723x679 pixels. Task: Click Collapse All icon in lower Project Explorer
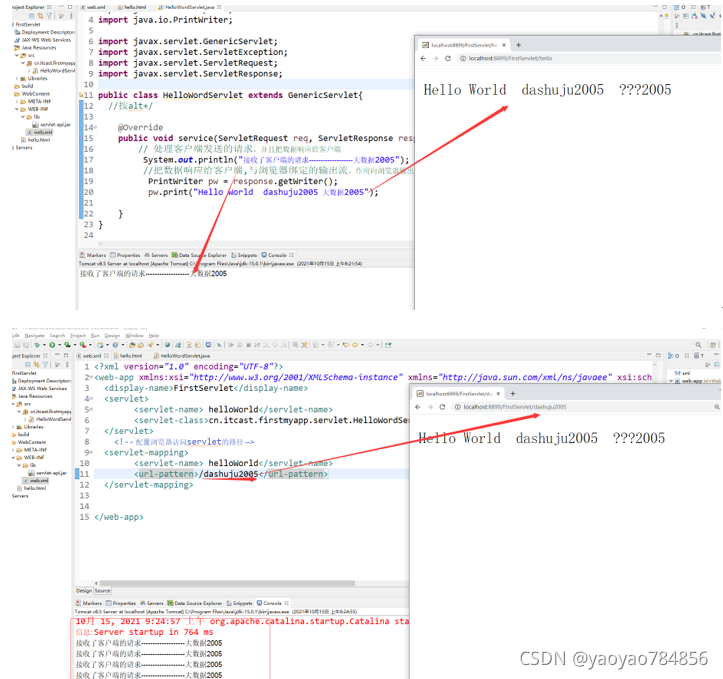tap(28, 365)
